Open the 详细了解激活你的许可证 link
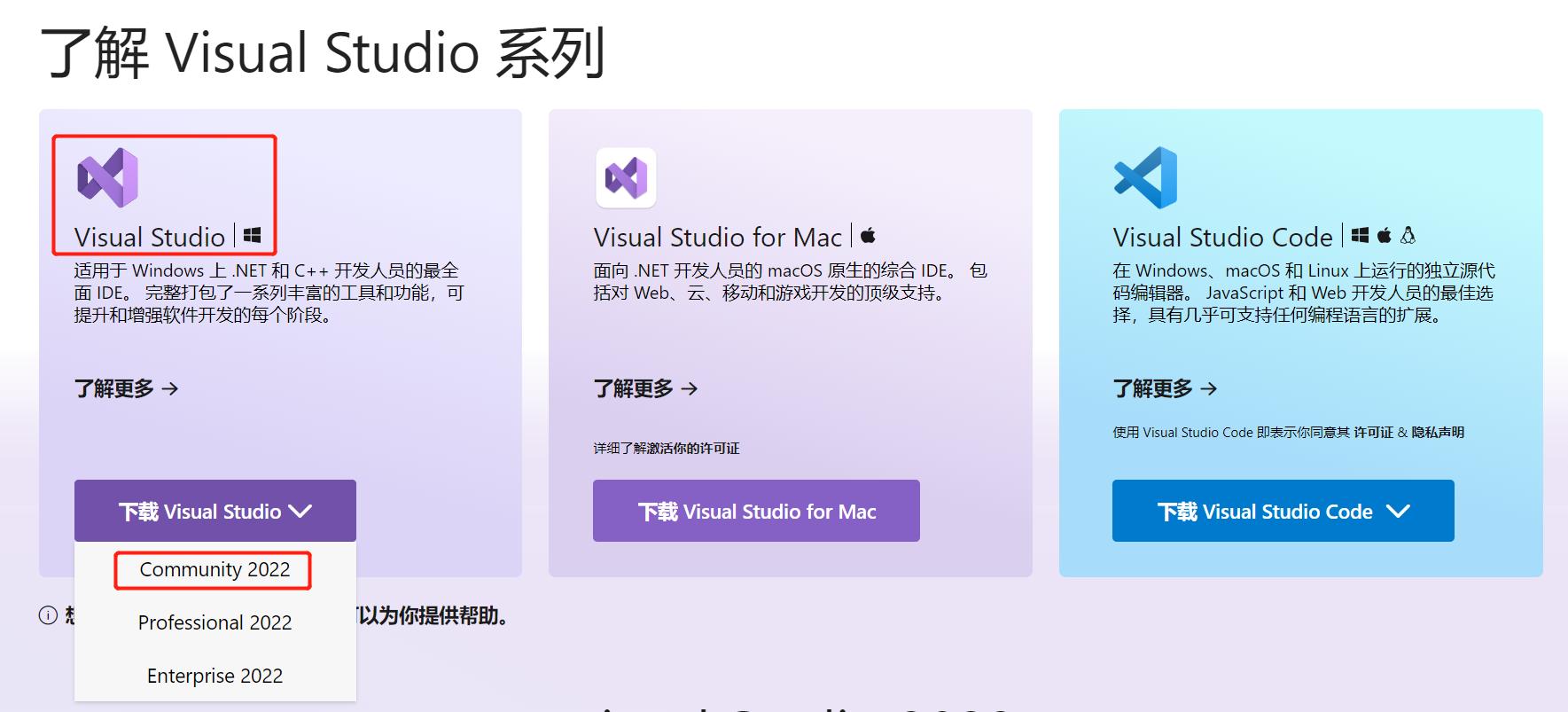This screenshot has height=712, width=1568. [x=667, y=449]
